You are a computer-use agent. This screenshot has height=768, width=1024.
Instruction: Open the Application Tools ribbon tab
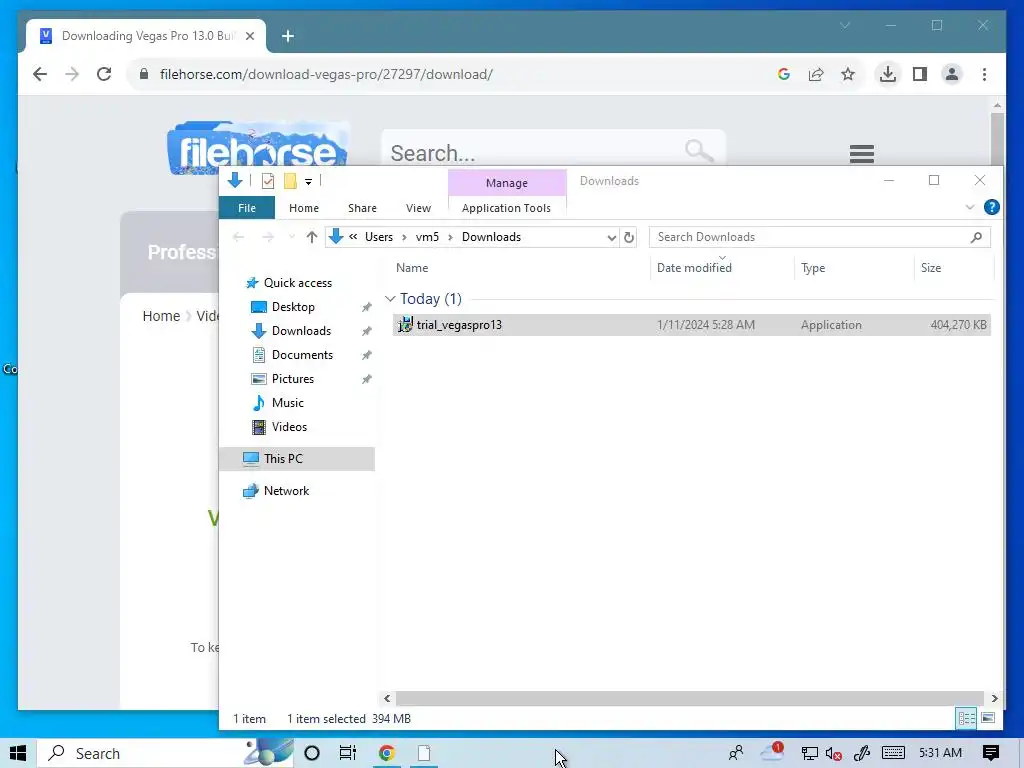point(506,208)
